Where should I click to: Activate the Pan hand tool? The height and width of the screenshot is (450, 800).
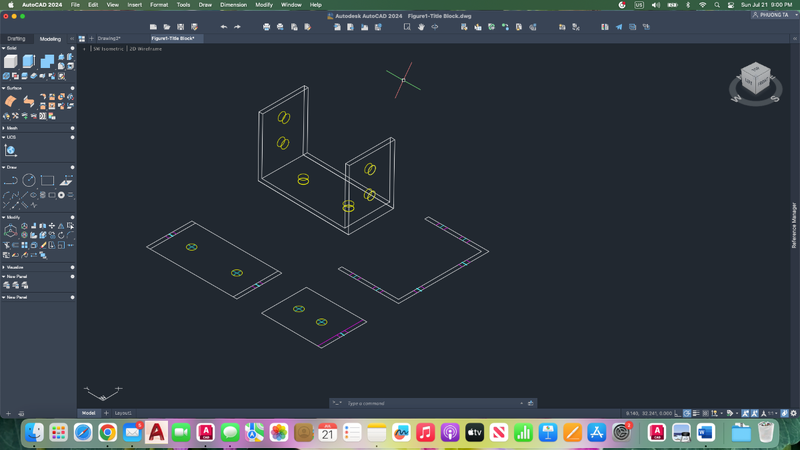[421, 27]
